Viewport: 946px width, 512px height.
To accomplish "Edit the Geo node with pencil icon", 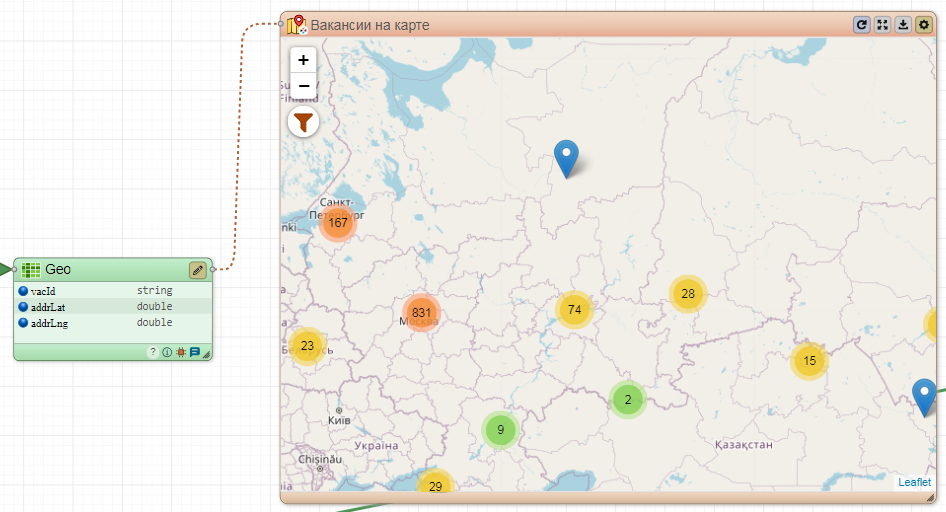I will [x=198, y=270].
